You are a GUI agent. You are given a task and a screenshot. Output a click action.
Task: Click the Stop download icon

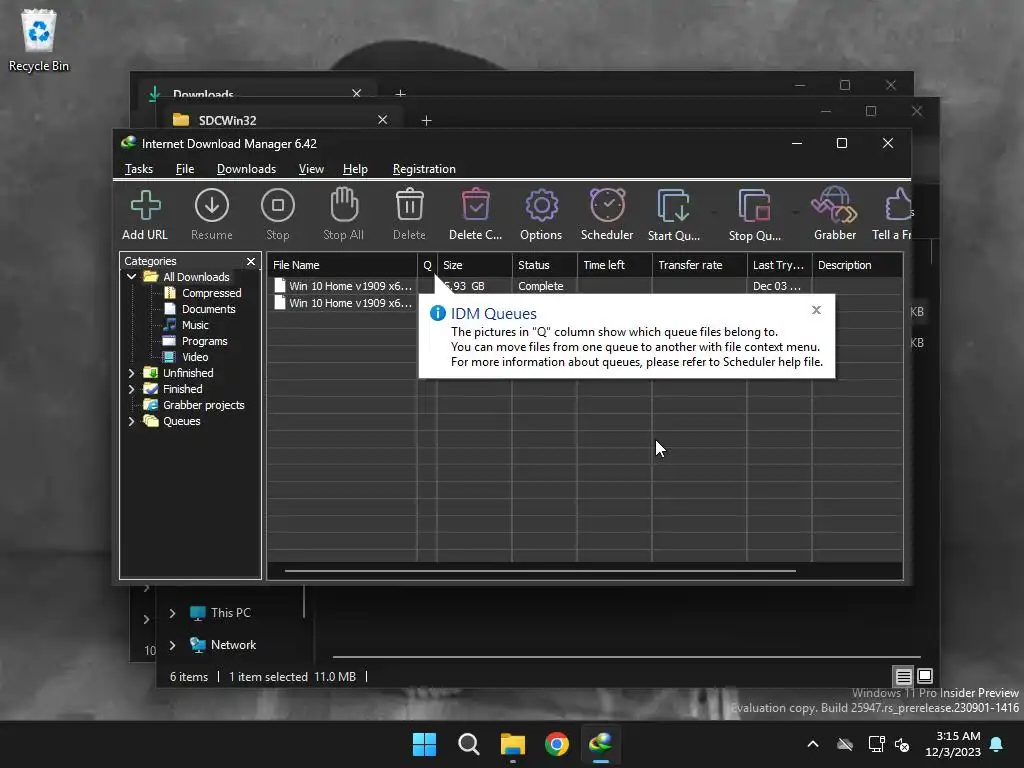point(278,206)
